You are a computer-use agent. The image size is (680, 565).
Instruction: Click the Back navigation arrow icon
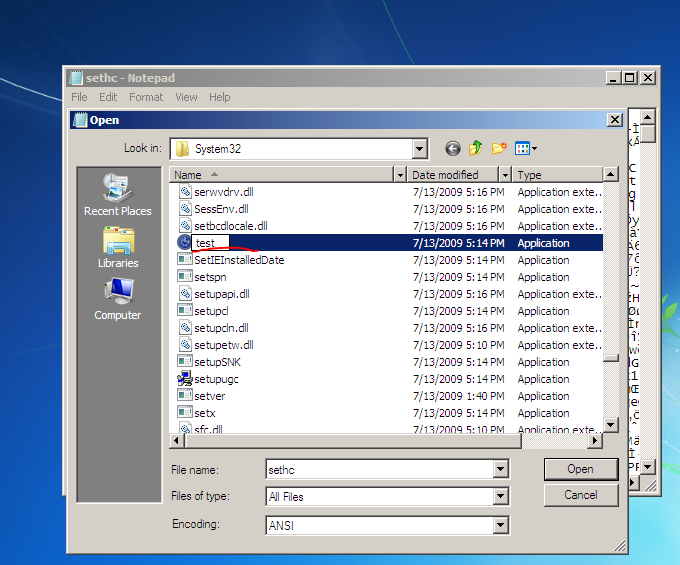[453, 148]
